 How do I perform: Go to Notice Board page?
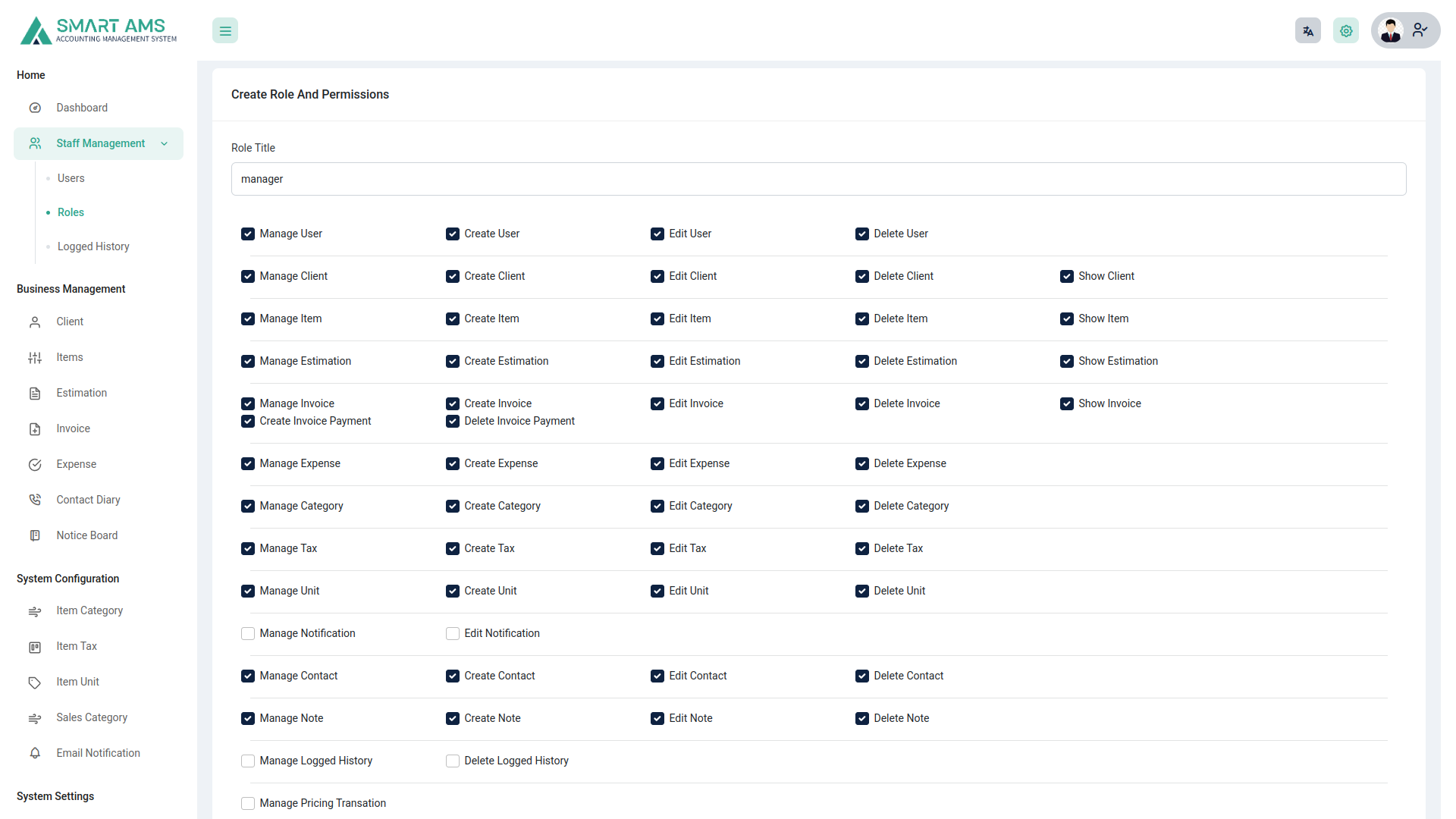(86, 535)
